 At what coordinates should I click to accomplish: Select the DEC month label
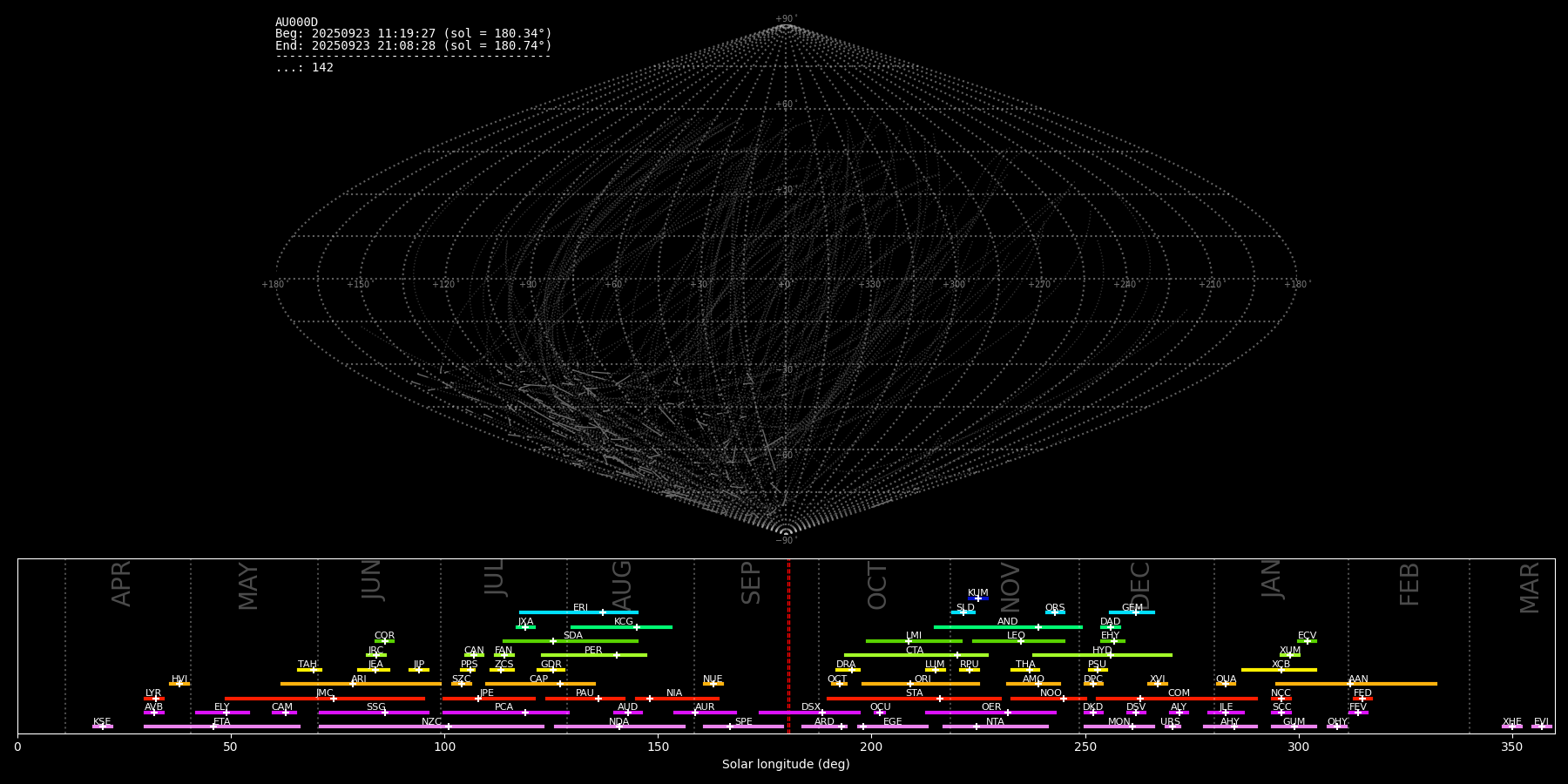(x=1140, y=585)
